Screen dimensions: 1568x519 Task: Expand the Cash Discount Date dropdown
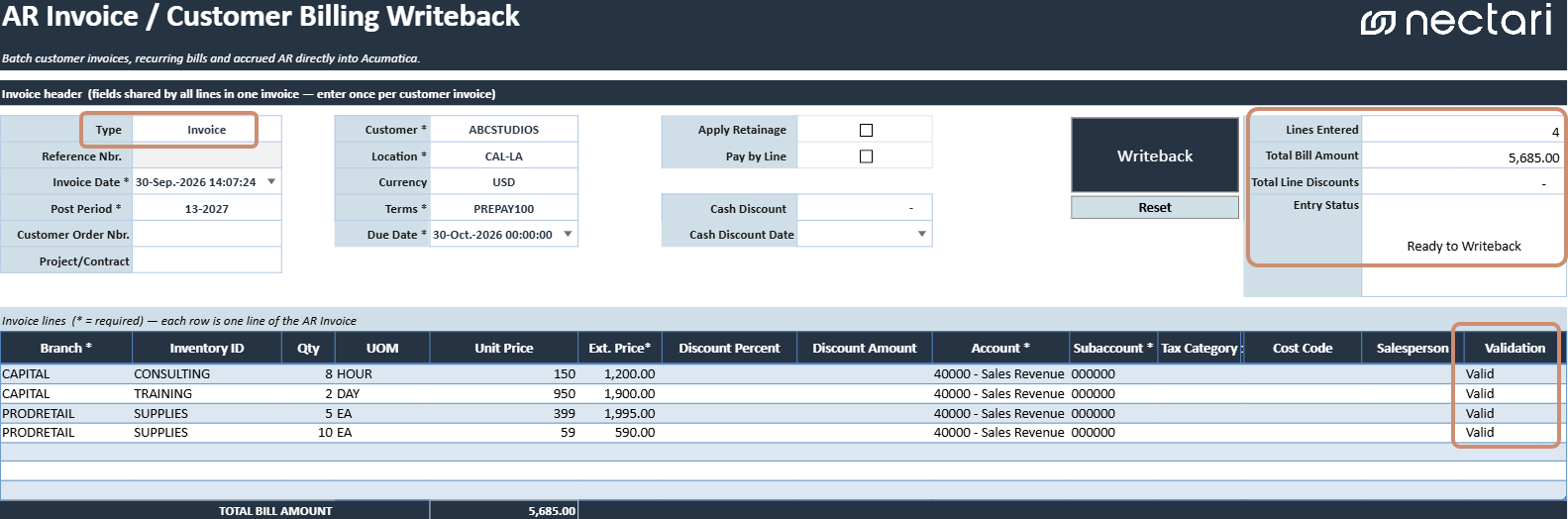[x=922, y=235]
